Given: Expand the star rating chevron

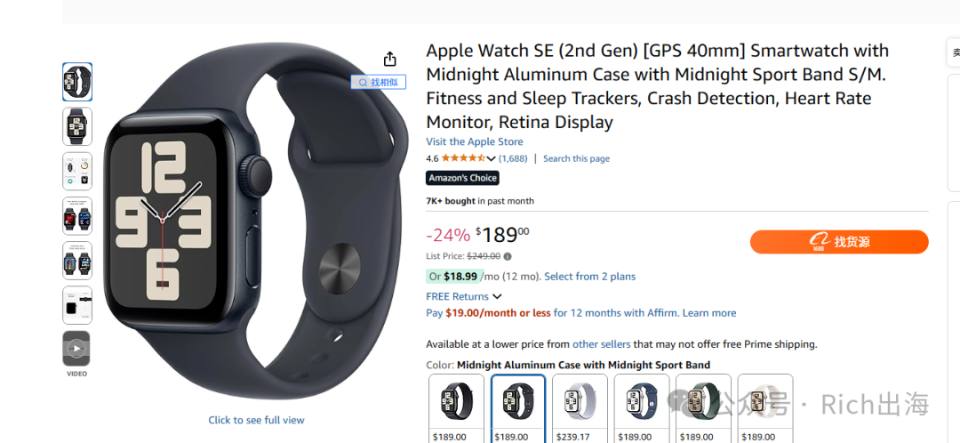Looking at the screenshot, I should [491, 158].
